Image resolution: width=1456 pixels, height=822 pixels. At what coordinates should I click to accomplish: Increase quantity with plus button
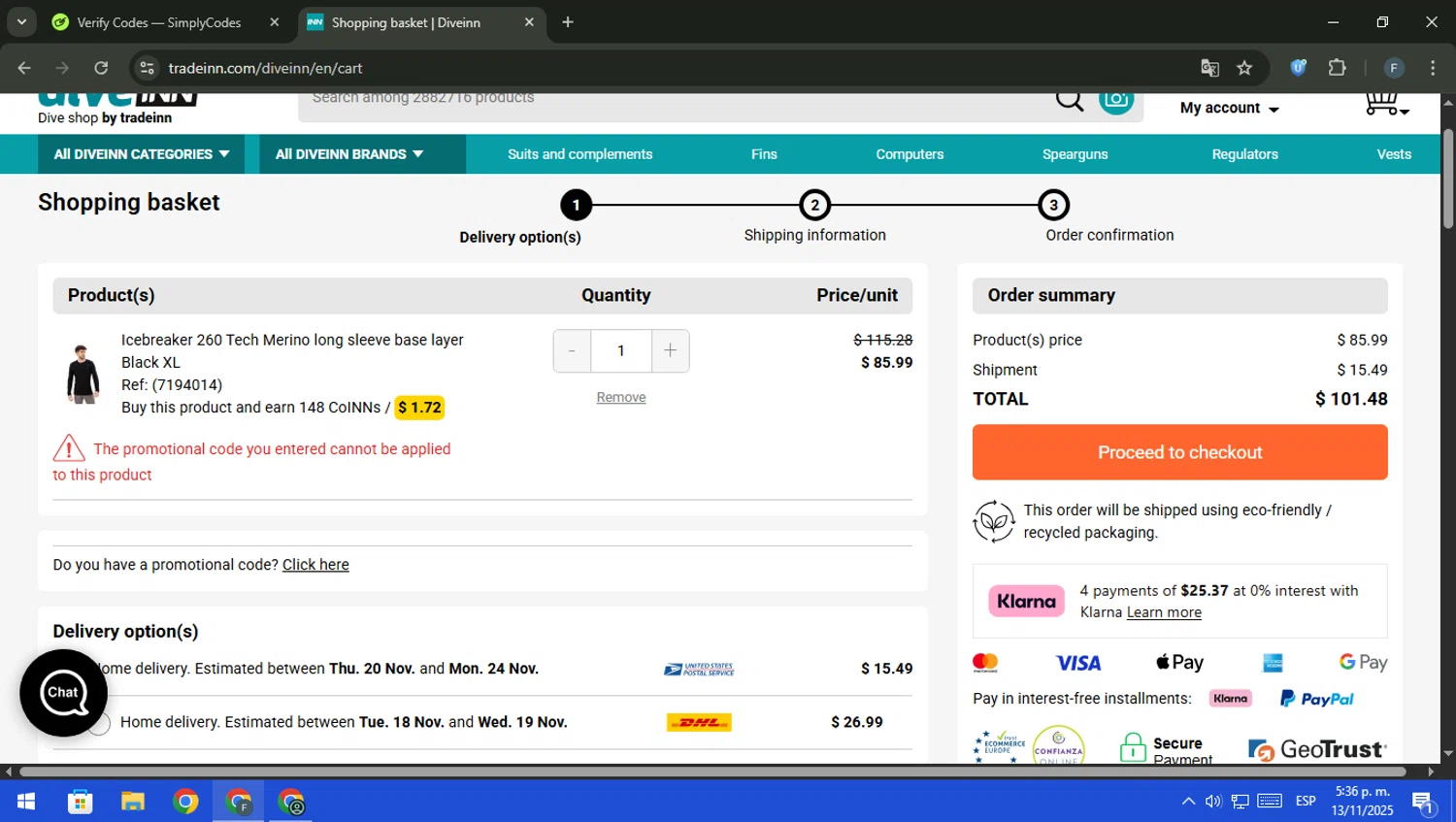coord(670,351)
